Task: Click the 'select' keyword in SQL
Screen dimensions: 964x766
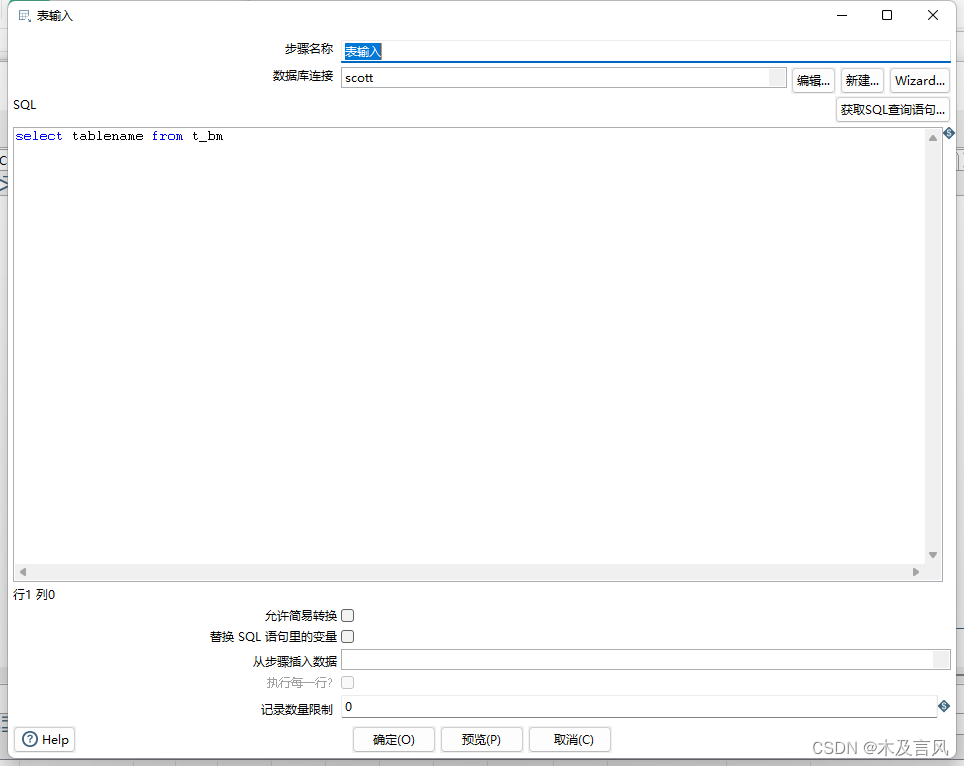Action: point(39,136)
